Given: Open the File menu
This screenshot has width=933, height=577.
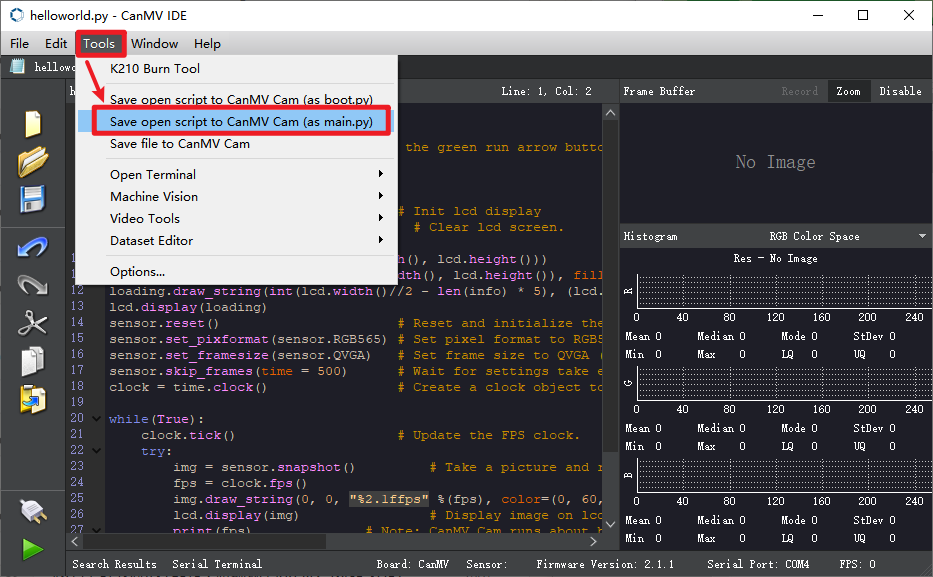Looking at the screenshot, I should click(20, 43).
